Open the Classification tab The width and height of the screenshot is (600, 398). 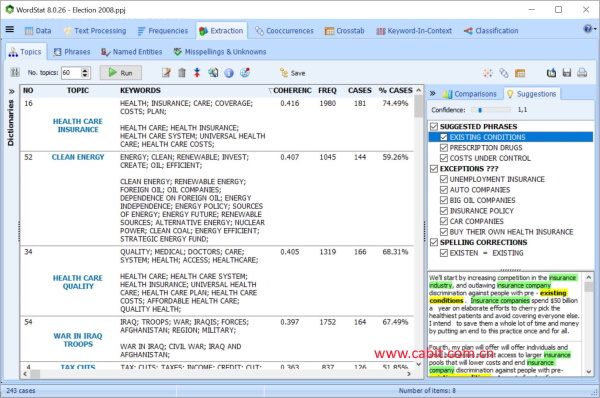point(491,31)
